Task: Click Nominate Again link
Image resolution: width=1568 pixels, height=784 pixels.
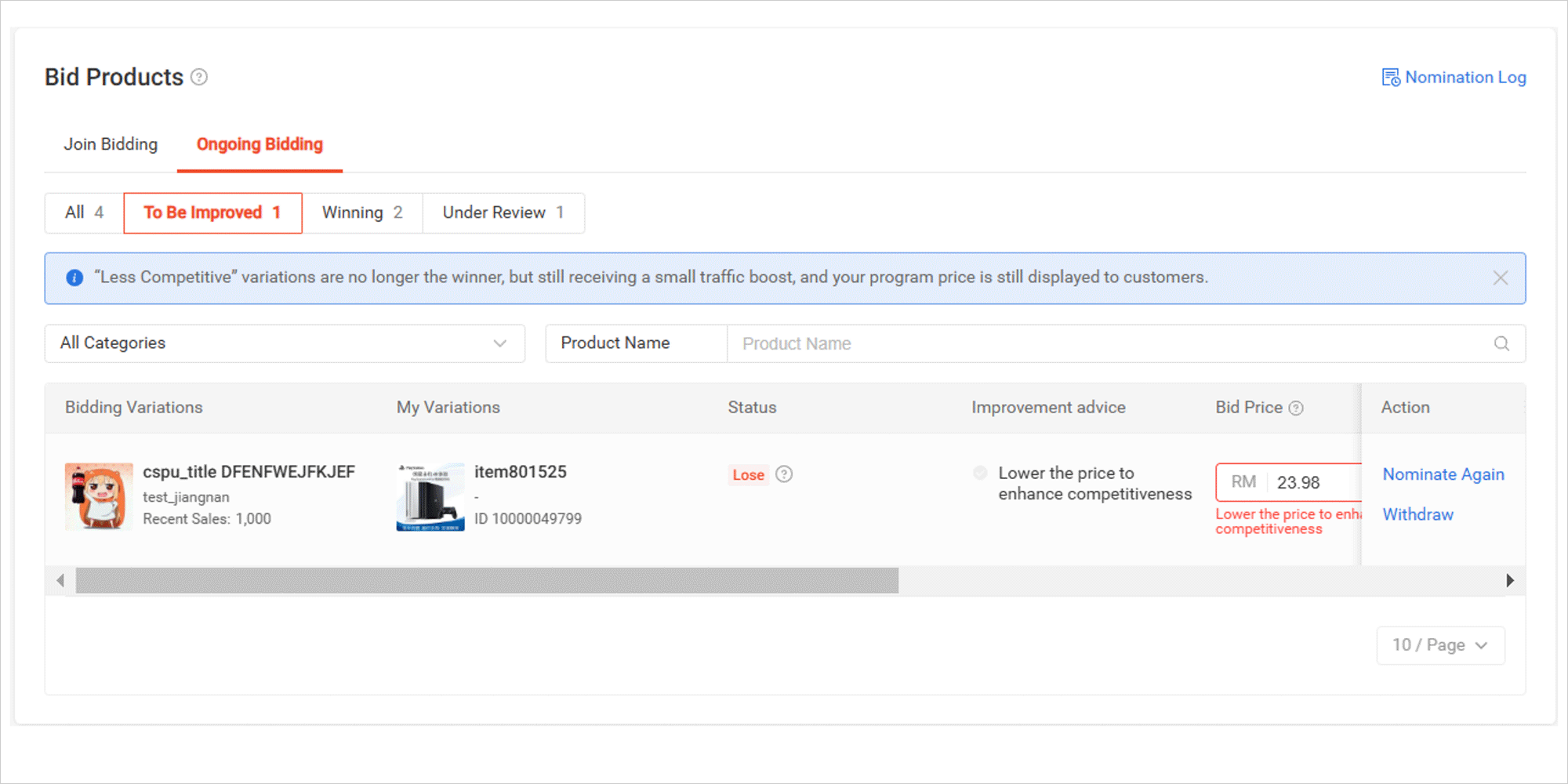Action: coord(1443,474)
